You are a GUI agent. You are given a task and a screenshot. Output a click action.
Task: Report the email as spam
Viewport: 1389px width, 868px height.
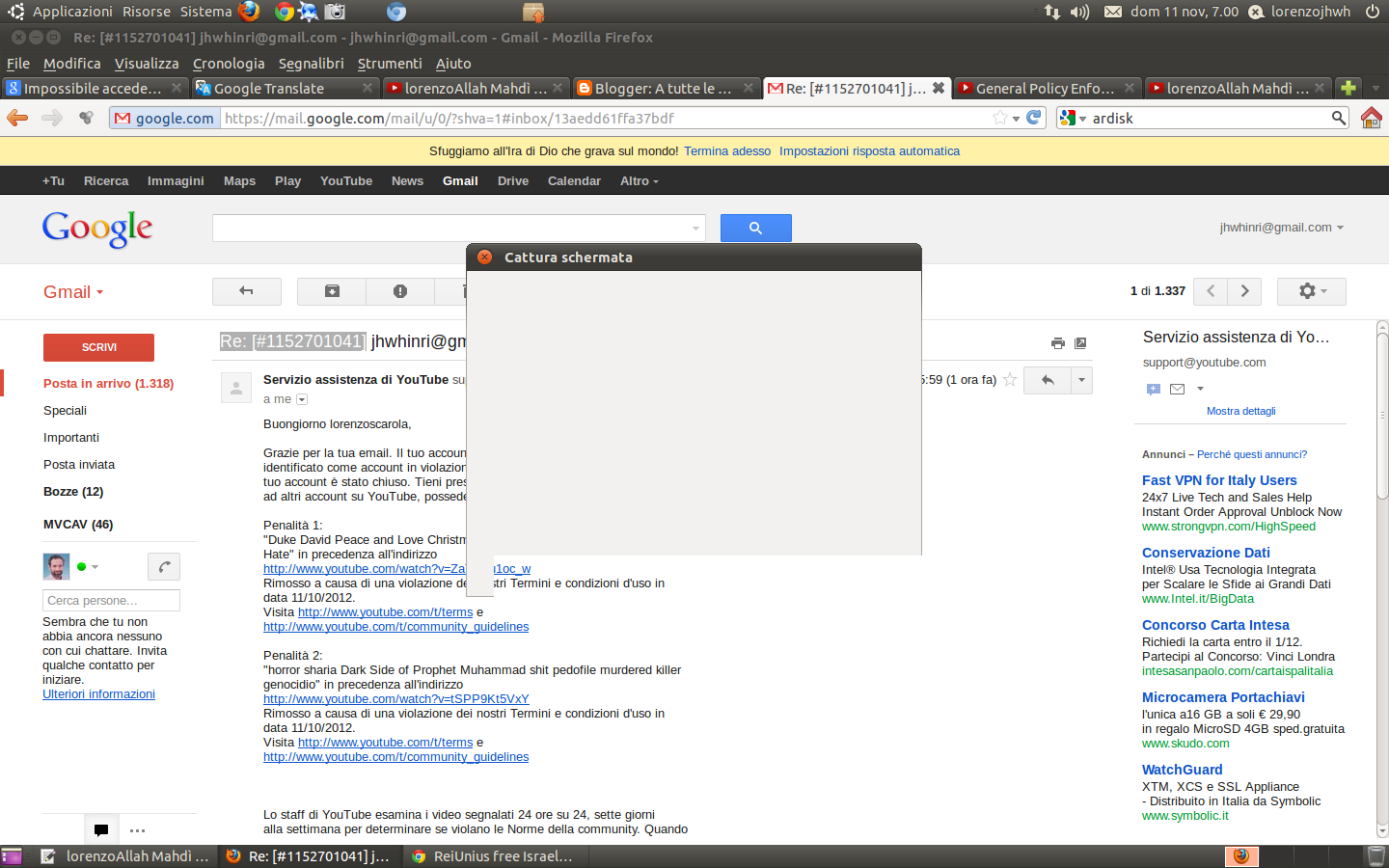(400, 291)
